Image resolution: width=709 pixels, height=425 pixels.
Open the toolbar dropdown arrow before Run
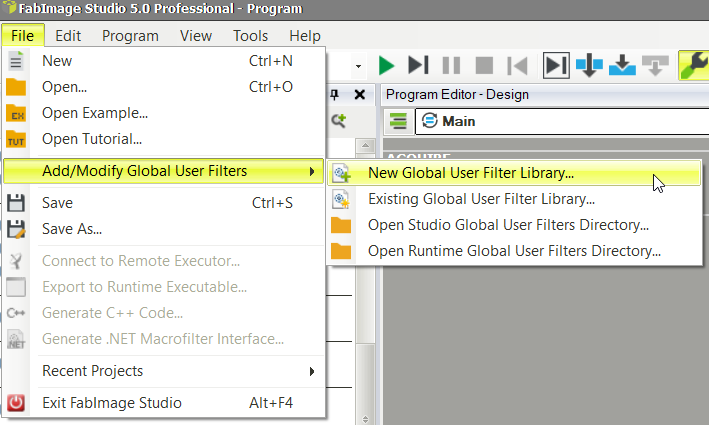coord(359,66)
